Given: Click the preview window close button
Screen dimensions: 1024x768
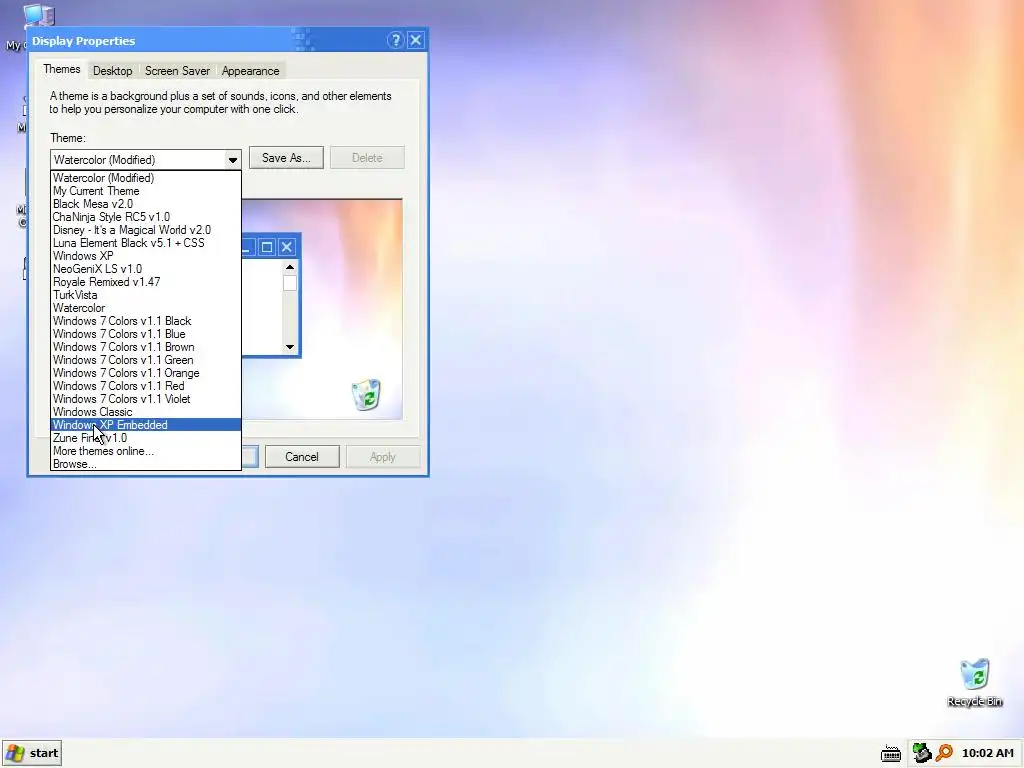Looking at the screenshot, I should click(x=287, y=247).
